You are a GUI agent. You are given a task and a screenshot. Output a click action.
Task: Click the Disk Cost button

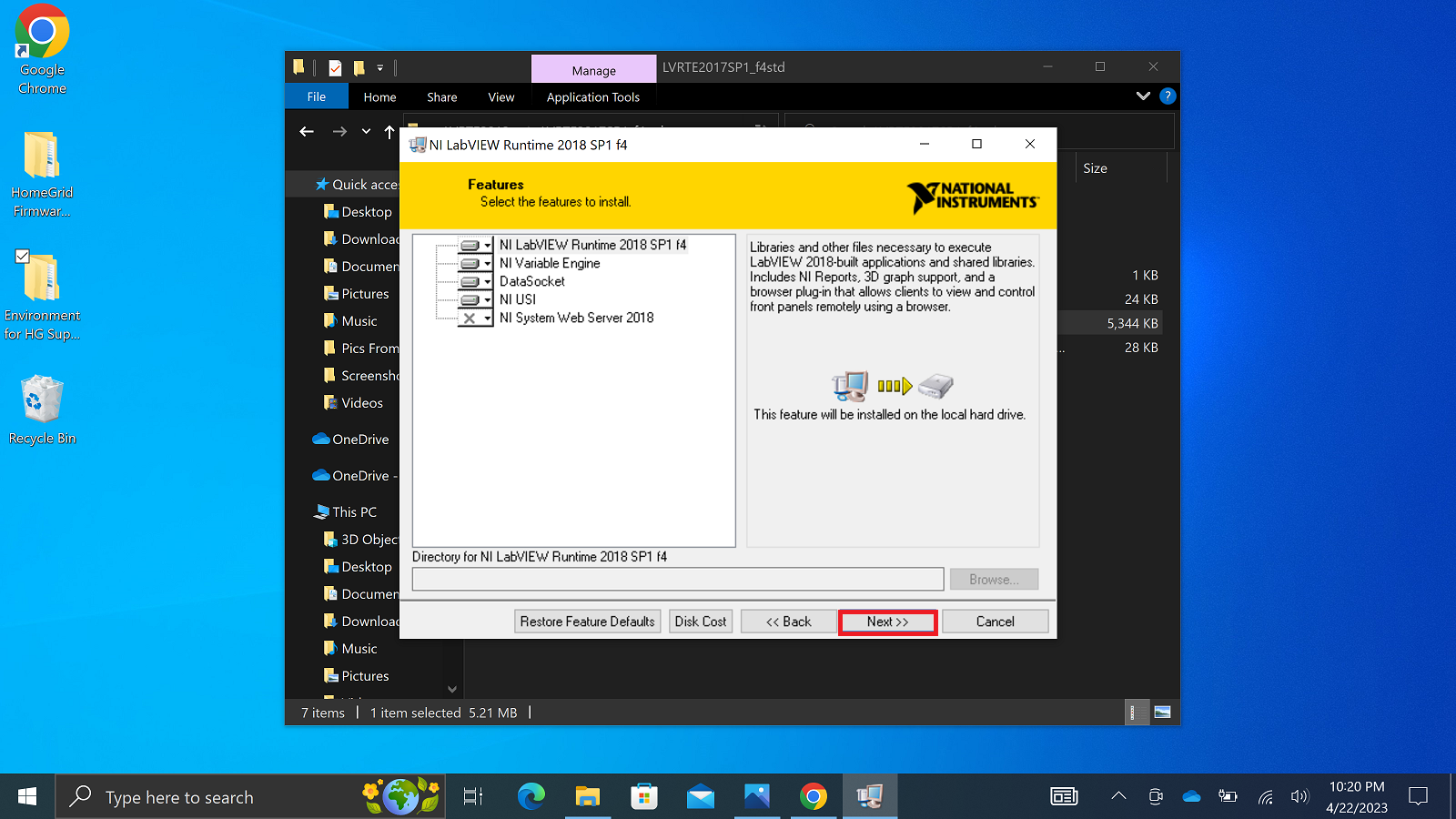click(x=701, y=622)
